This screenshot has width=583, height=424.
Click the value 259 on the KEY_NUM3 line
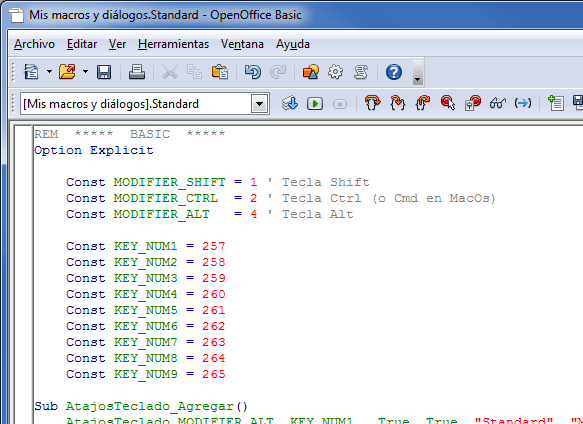click(214, 278)
